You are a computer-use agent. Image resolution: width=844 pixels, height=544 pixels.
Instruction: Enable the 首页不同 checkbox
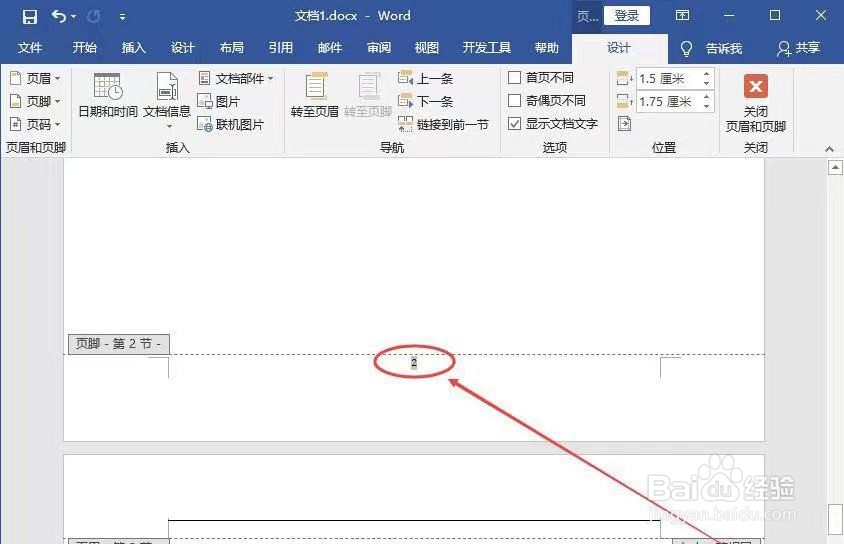(x=515, y=77)
